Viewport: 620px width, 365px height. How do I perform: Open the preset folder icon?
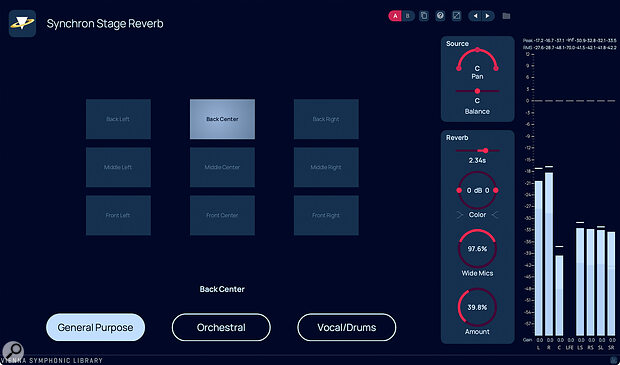click(x=506, y=16)
